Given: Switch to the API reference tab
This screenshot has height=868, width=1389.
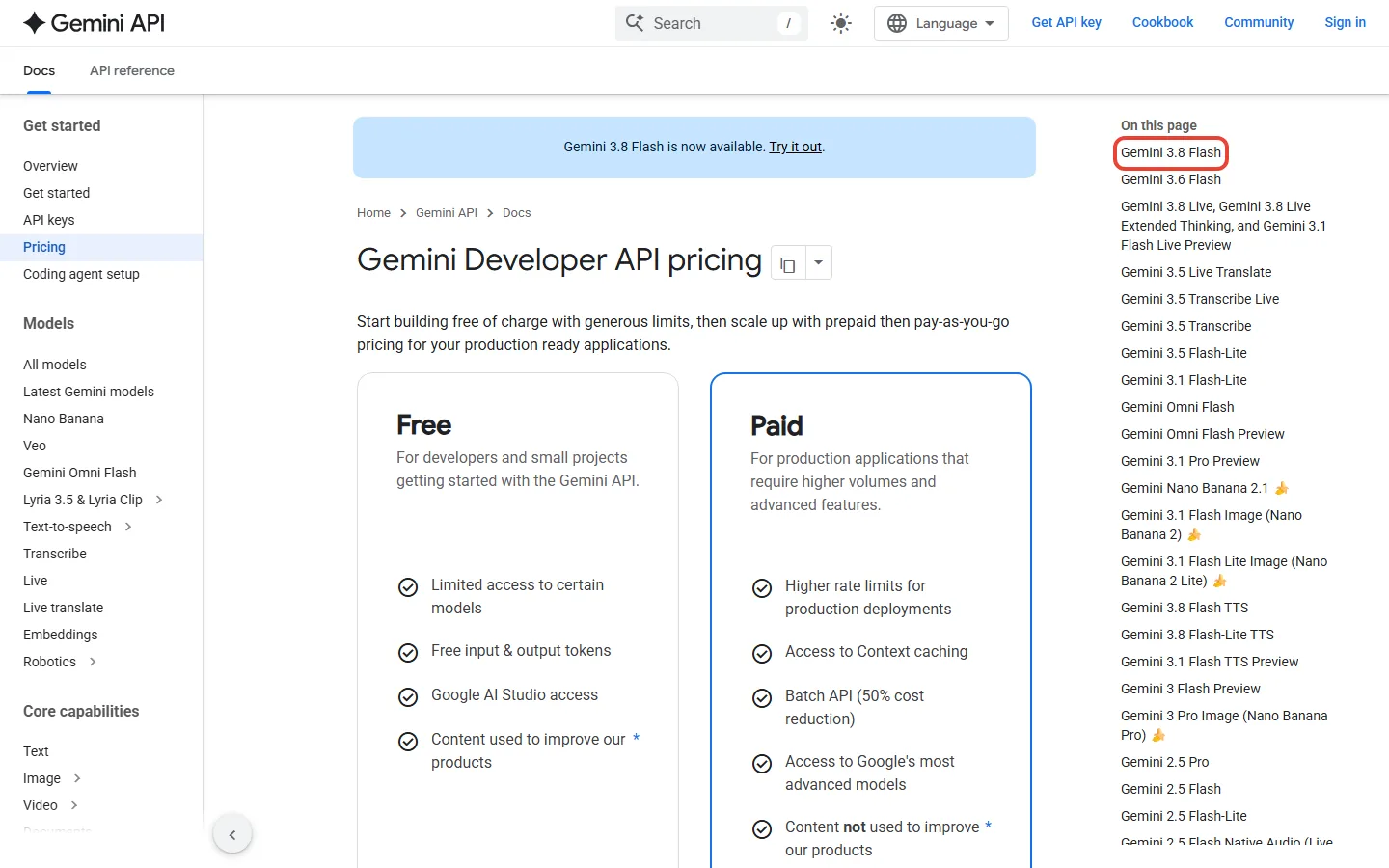Looking at the screenshot, I should pos(132,70).
